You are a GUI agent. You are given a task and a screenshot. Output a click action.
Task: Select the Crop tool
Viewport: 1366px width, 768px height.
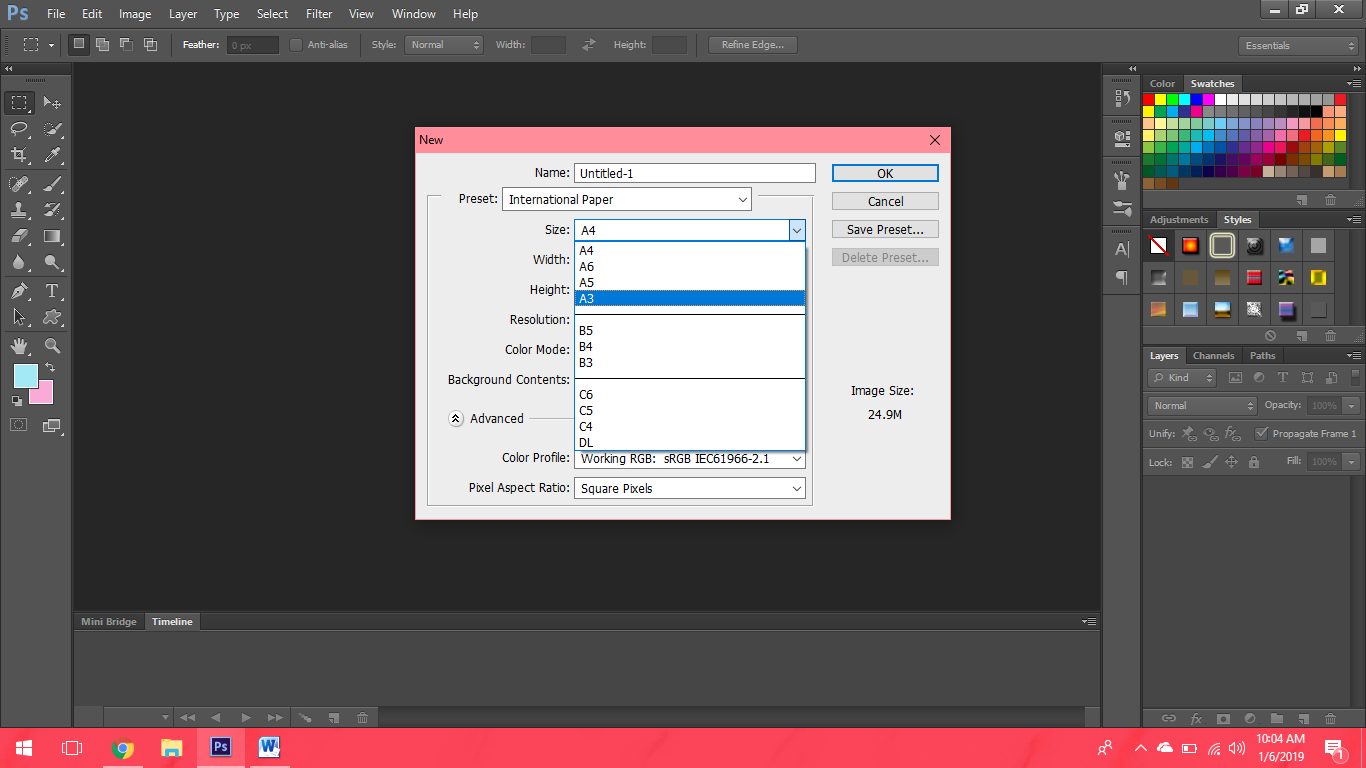tap(19, 155)
